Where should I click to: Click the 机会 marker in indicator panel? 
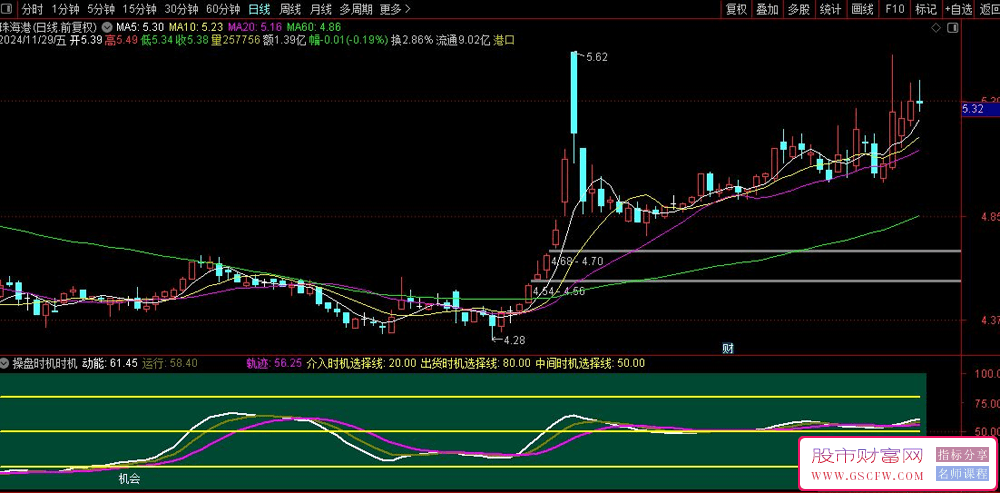129,478
